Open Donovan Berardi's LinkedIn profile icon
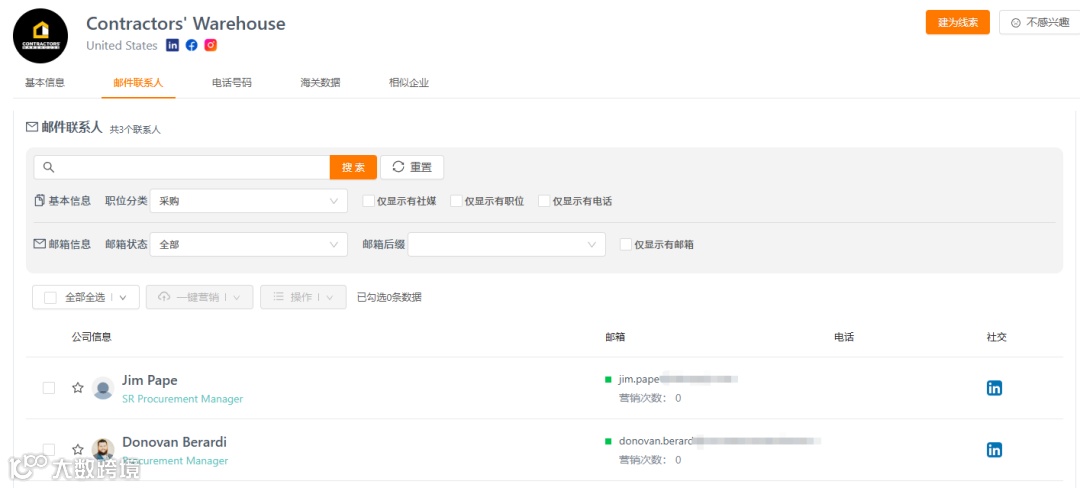Viewport: 1080px width, 488px height. 995,450
